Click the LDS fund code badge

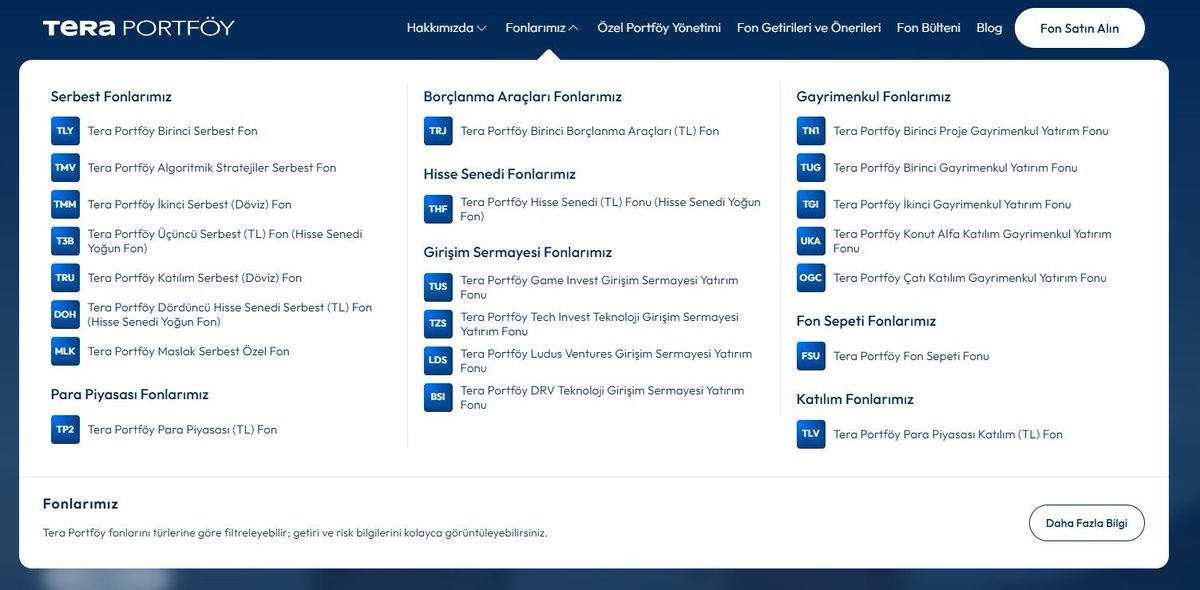point(438,361)
